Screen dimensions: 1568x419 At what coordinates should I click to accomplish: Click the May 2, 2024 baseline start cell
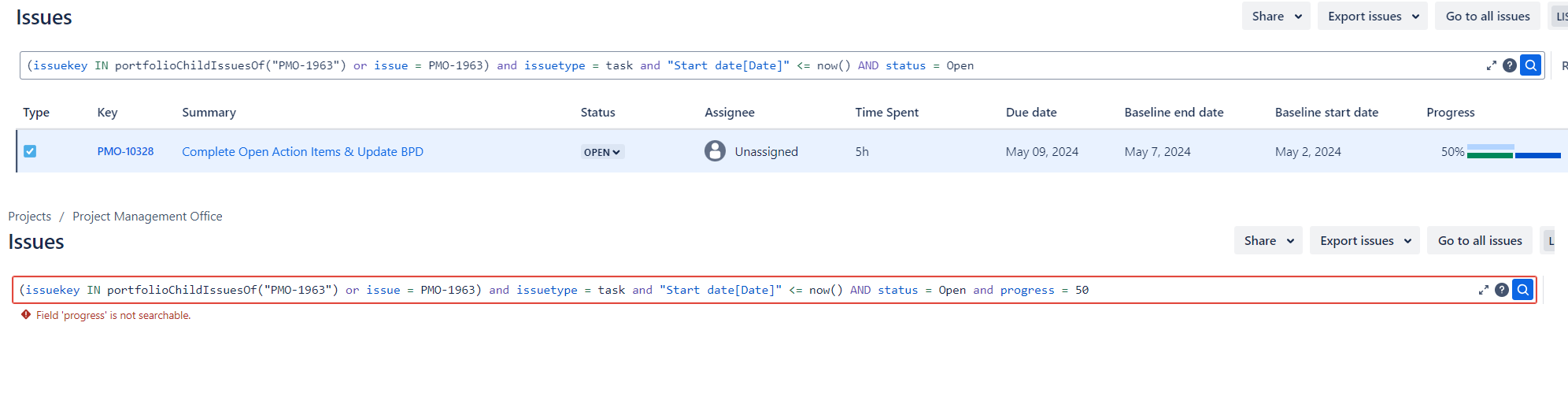1308,151
